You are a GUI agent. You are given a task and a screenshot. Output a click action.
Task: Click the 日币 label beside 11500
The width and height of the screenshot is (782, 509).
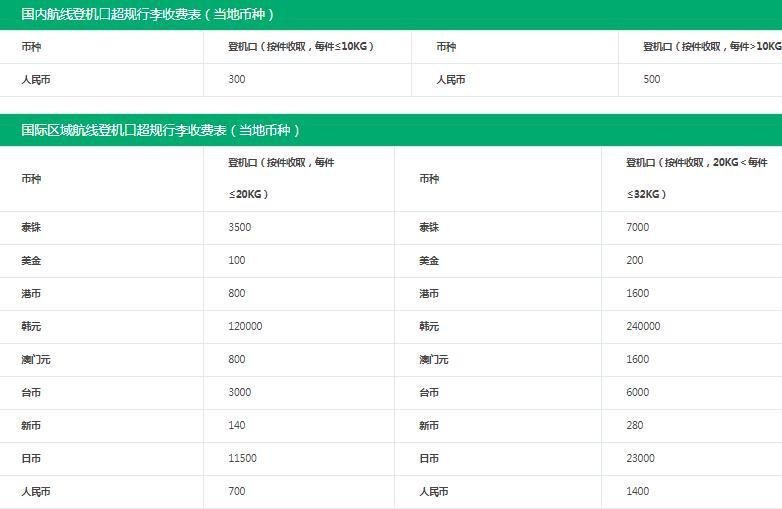(31, 459)
